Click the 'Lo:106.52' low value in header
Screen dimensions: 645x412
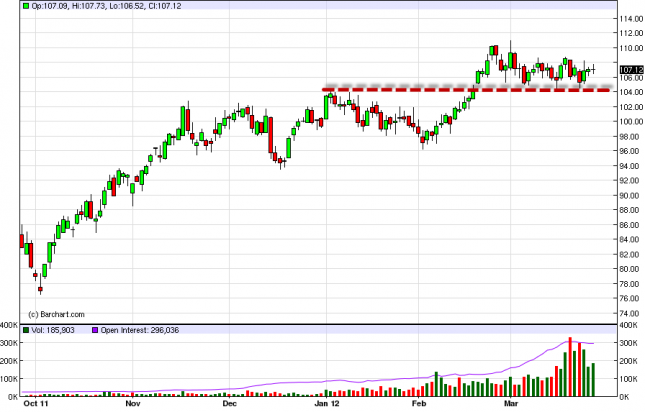[126, 6]
